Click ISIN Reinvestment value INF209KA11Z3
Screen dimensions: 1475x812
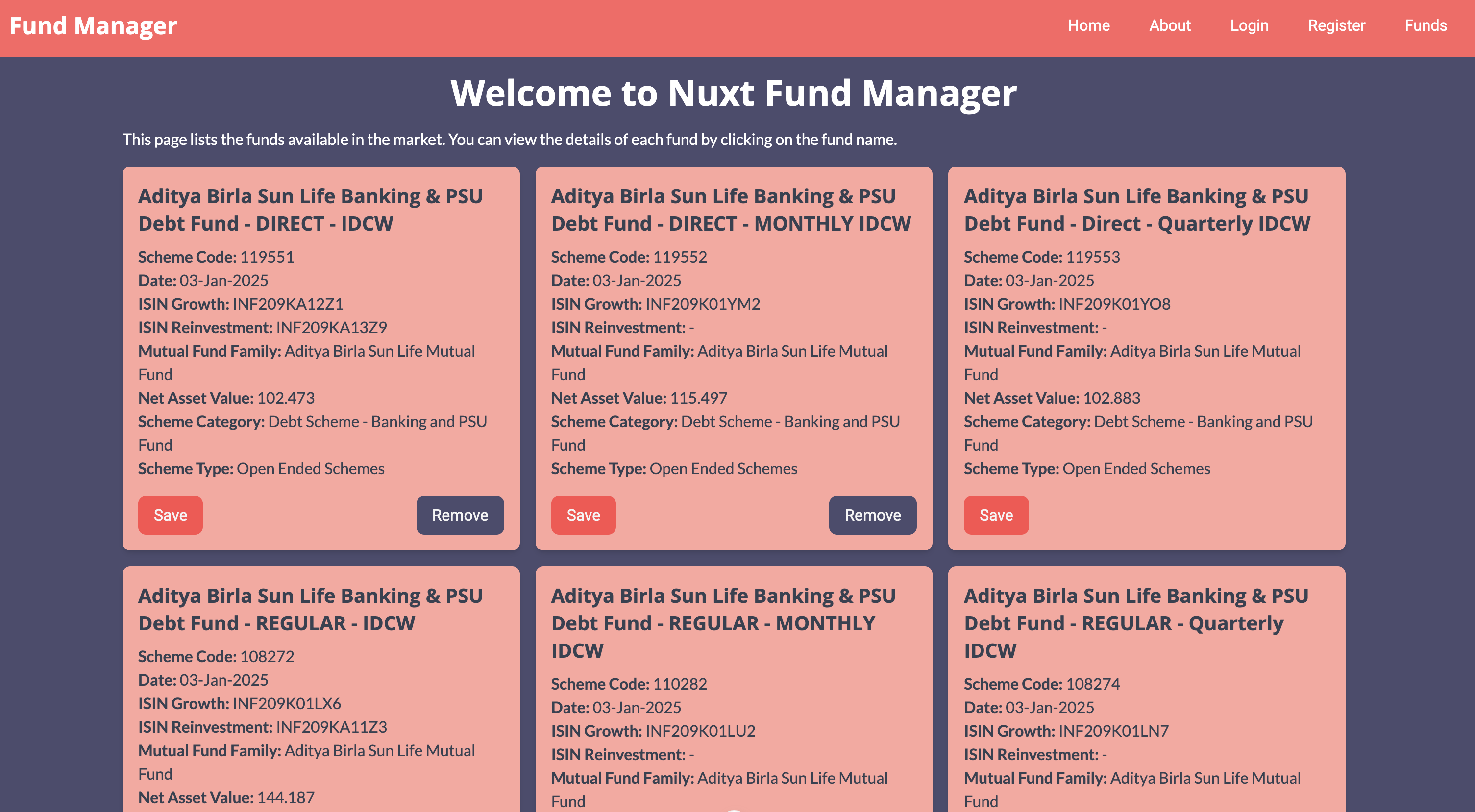point(332,727)
